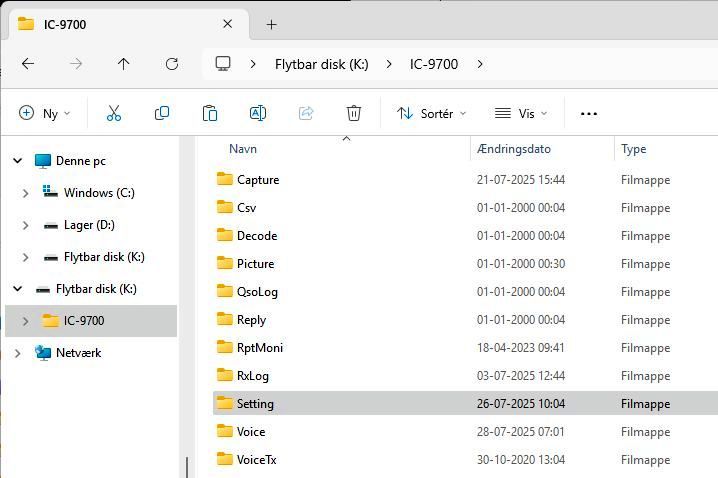Click date 28-07-2025 07:01
This screenshot has width=718, height=478.
[x=521, y=431]
